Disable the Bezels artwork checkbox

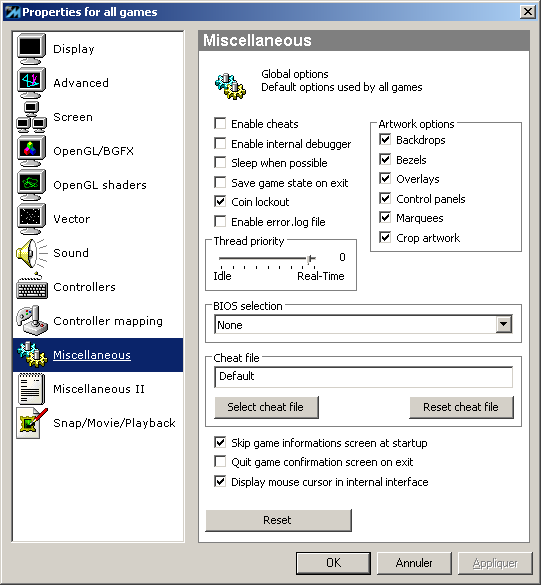(x=385, y=160)
